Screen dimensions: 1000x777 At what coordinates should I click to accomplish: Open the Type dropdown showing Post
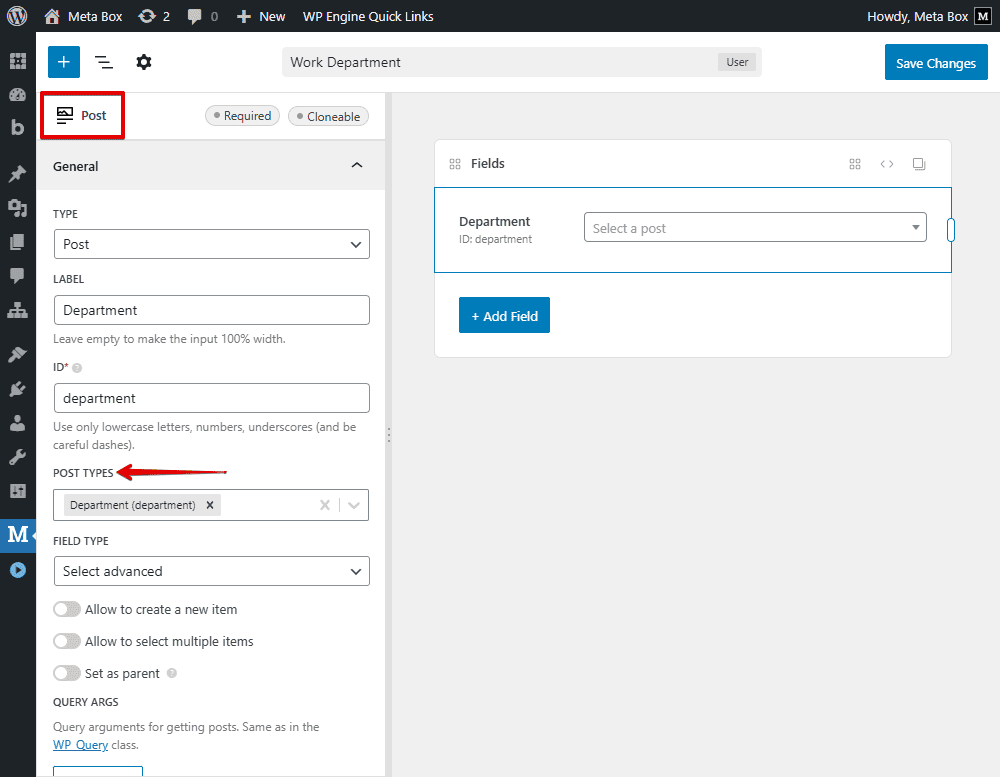[211, 244]
